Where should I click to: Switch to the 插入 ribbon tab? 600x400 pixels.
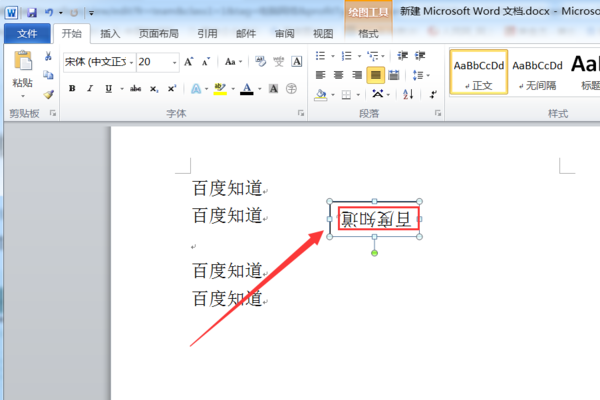tap(110, 34)
